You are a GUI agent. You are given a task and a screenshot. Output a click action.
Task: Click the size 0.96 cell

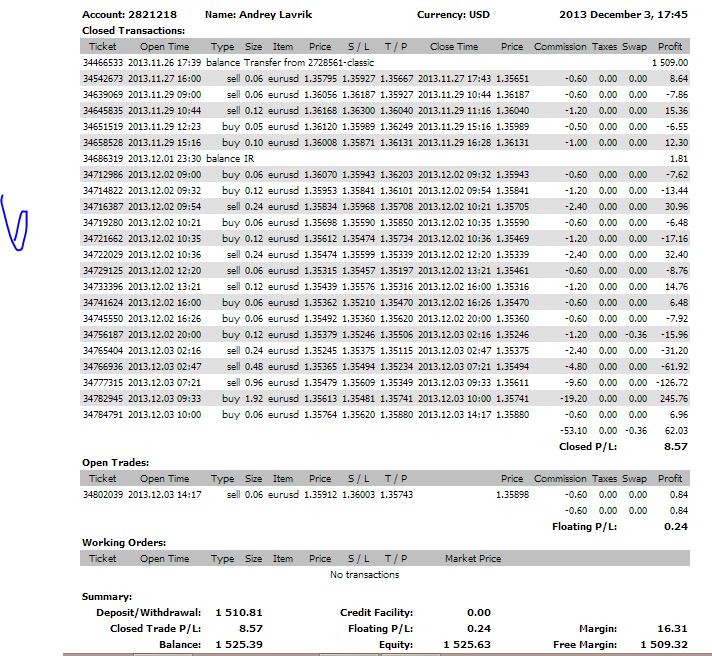click(x=254, y=383)
